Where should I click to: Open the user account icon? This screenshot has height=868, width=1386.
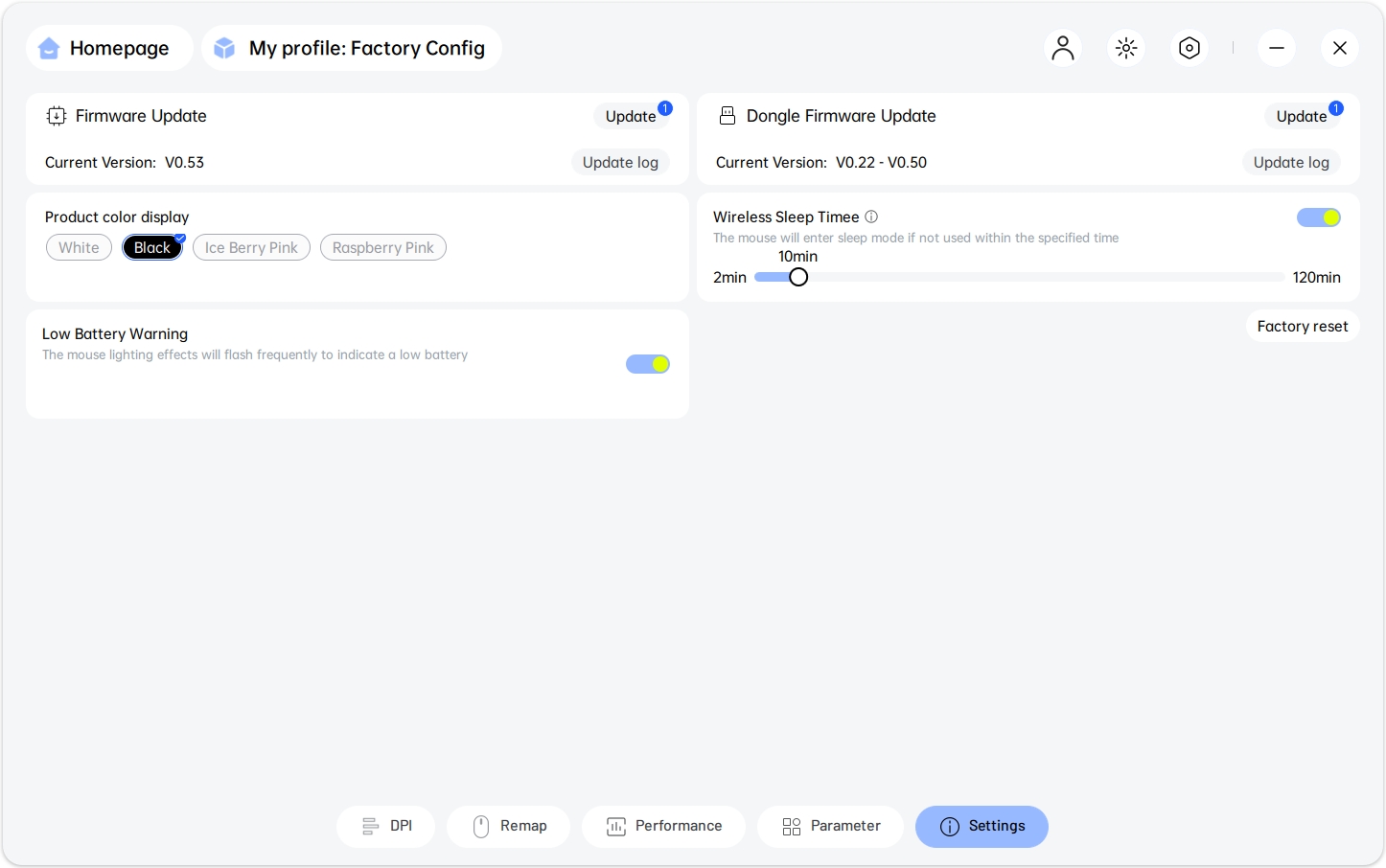(x=1062, y=48)
